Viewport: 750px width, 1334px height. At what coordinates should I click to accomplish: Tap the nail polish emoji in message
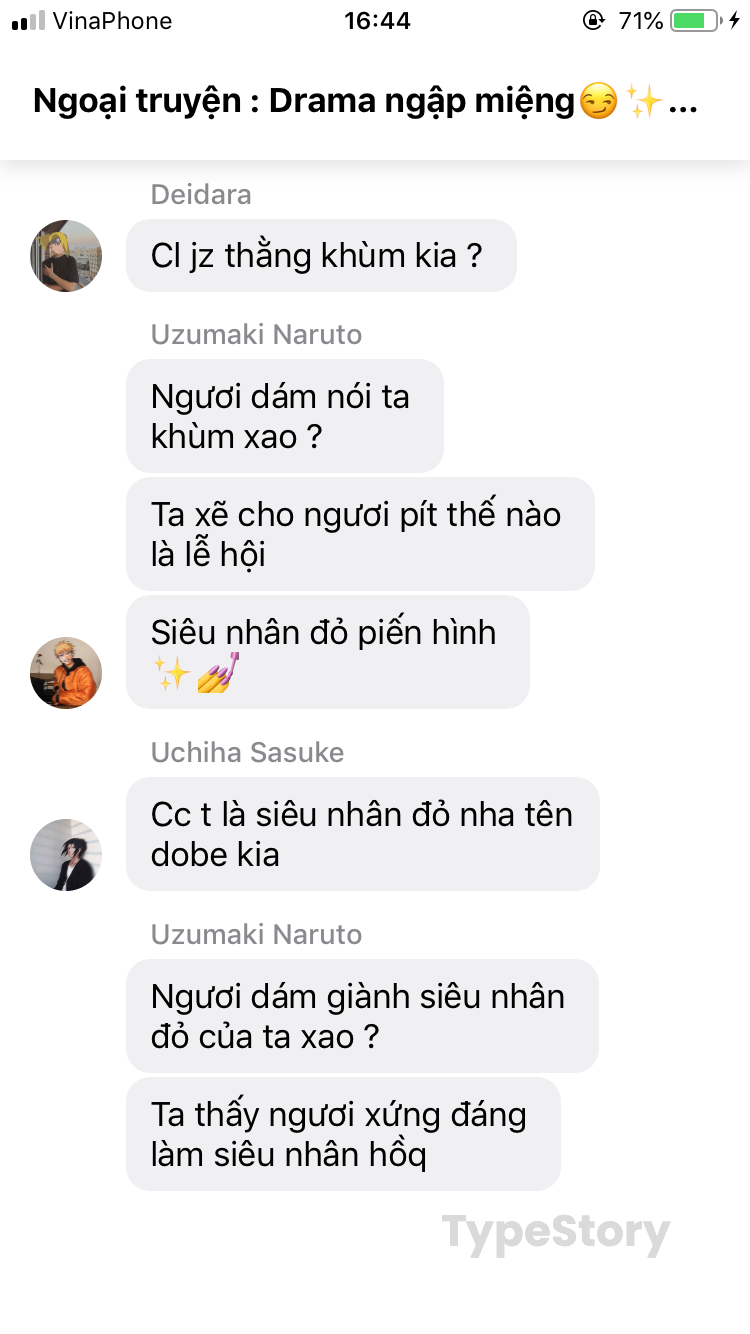[218, 673]
